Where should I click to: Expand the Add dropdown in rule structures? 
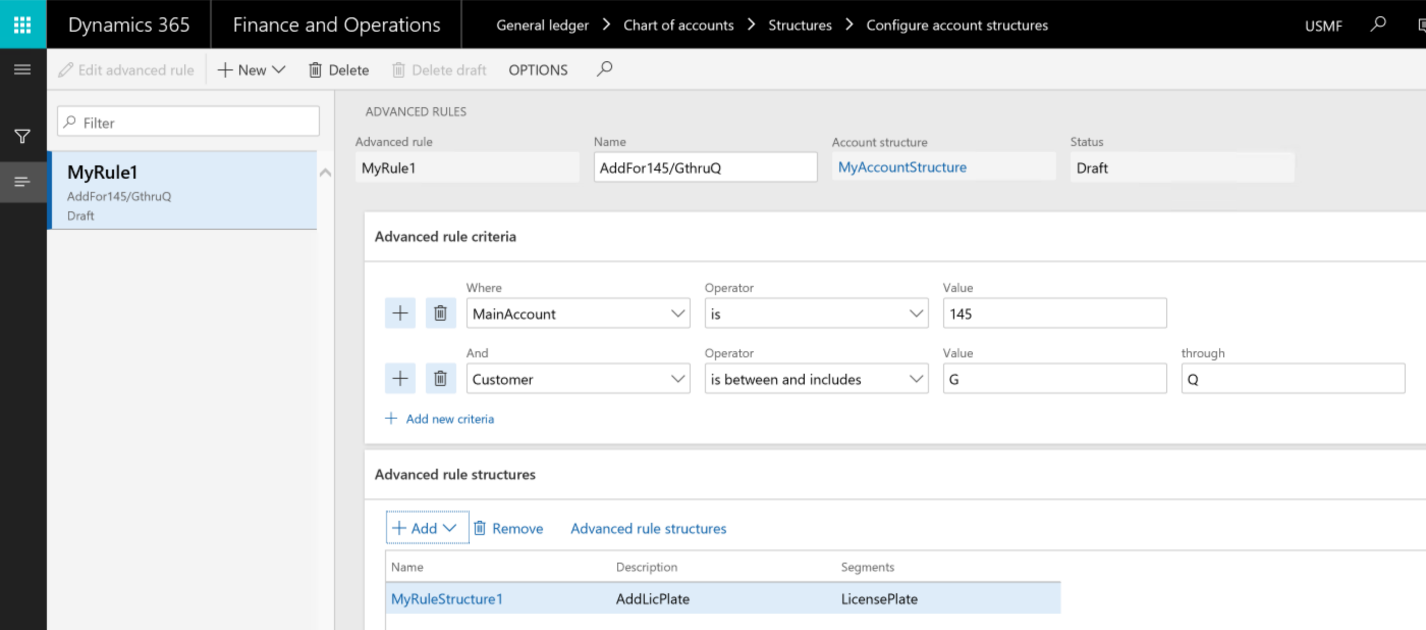coord(427,528)
